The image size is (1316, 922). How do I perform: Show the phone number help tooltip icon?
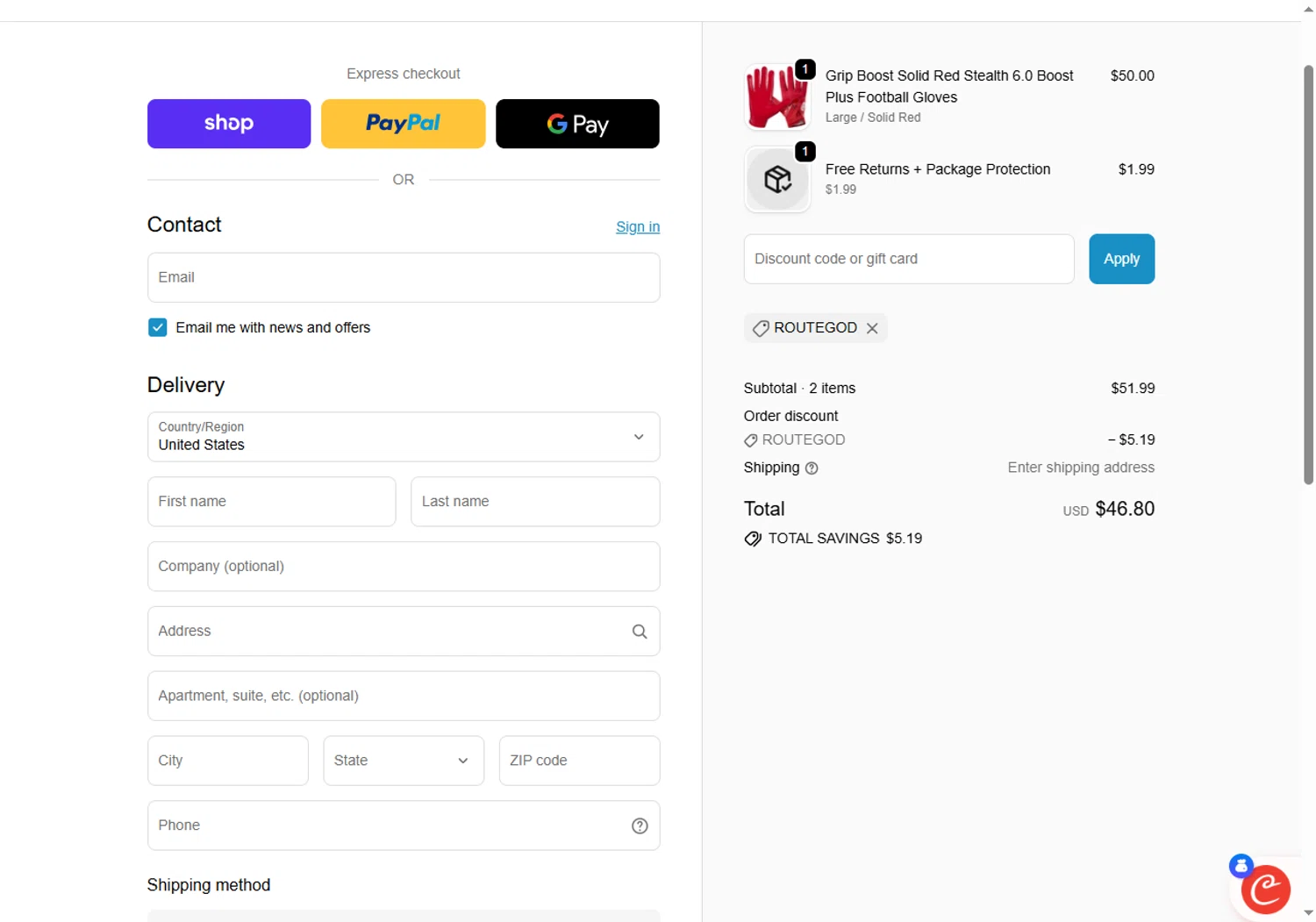click(640, 826)
